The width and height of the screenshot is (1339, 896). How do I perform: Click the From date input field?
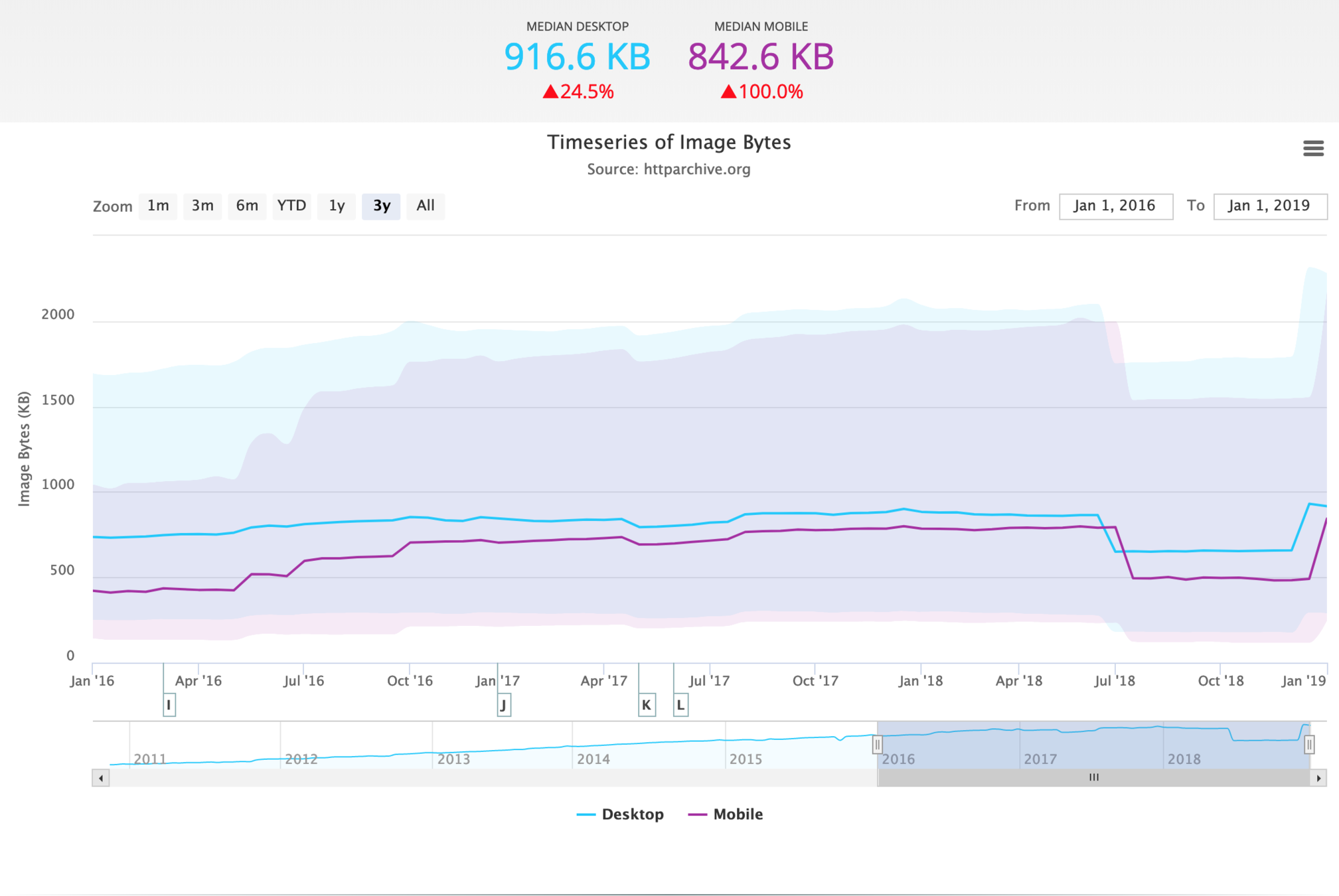pyautogui.click(x=1115, y=206)
